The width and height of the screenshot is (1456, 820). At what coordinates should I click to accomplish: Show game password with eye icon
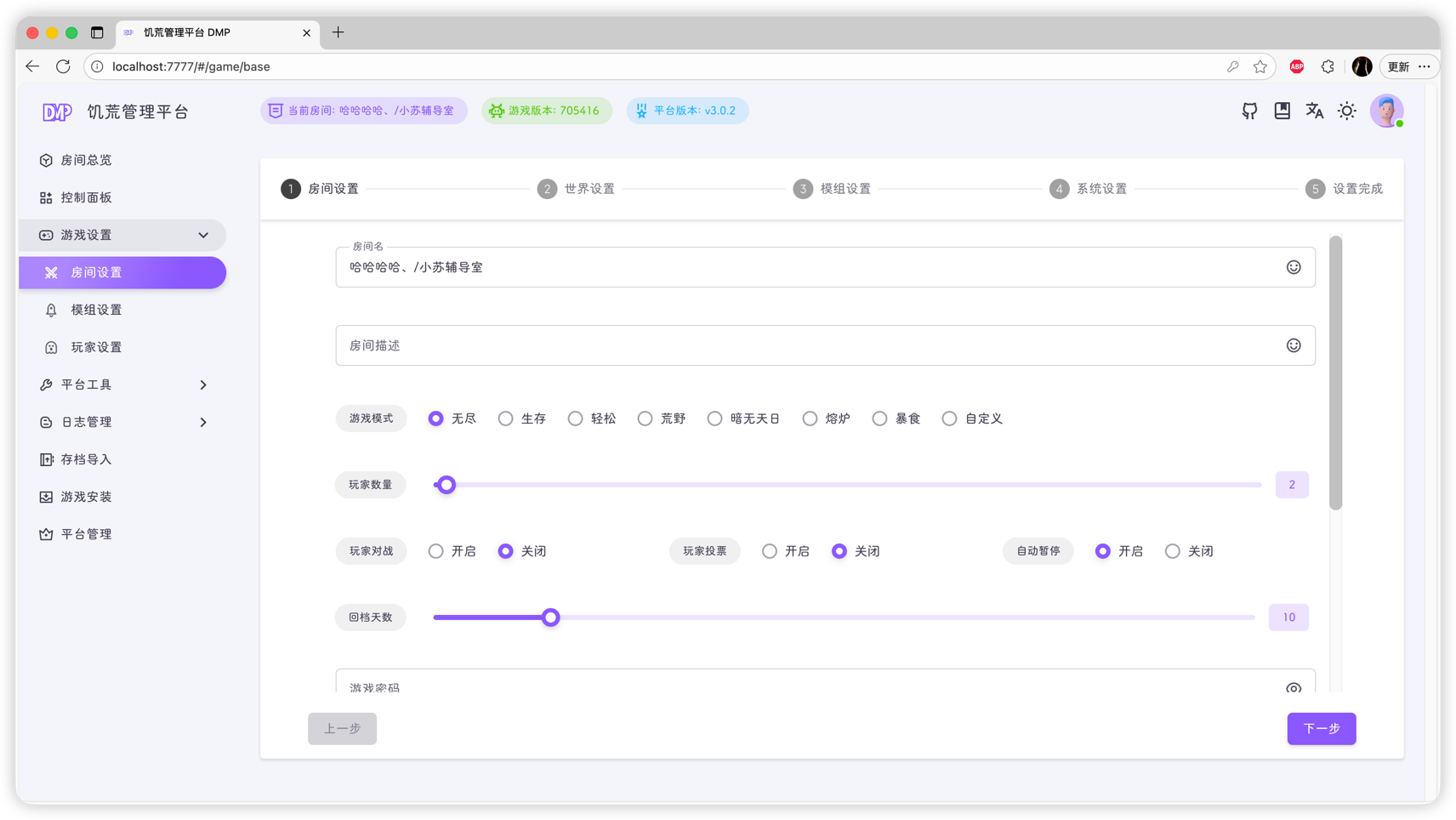pyautogui.click(x=1294, y=687)
